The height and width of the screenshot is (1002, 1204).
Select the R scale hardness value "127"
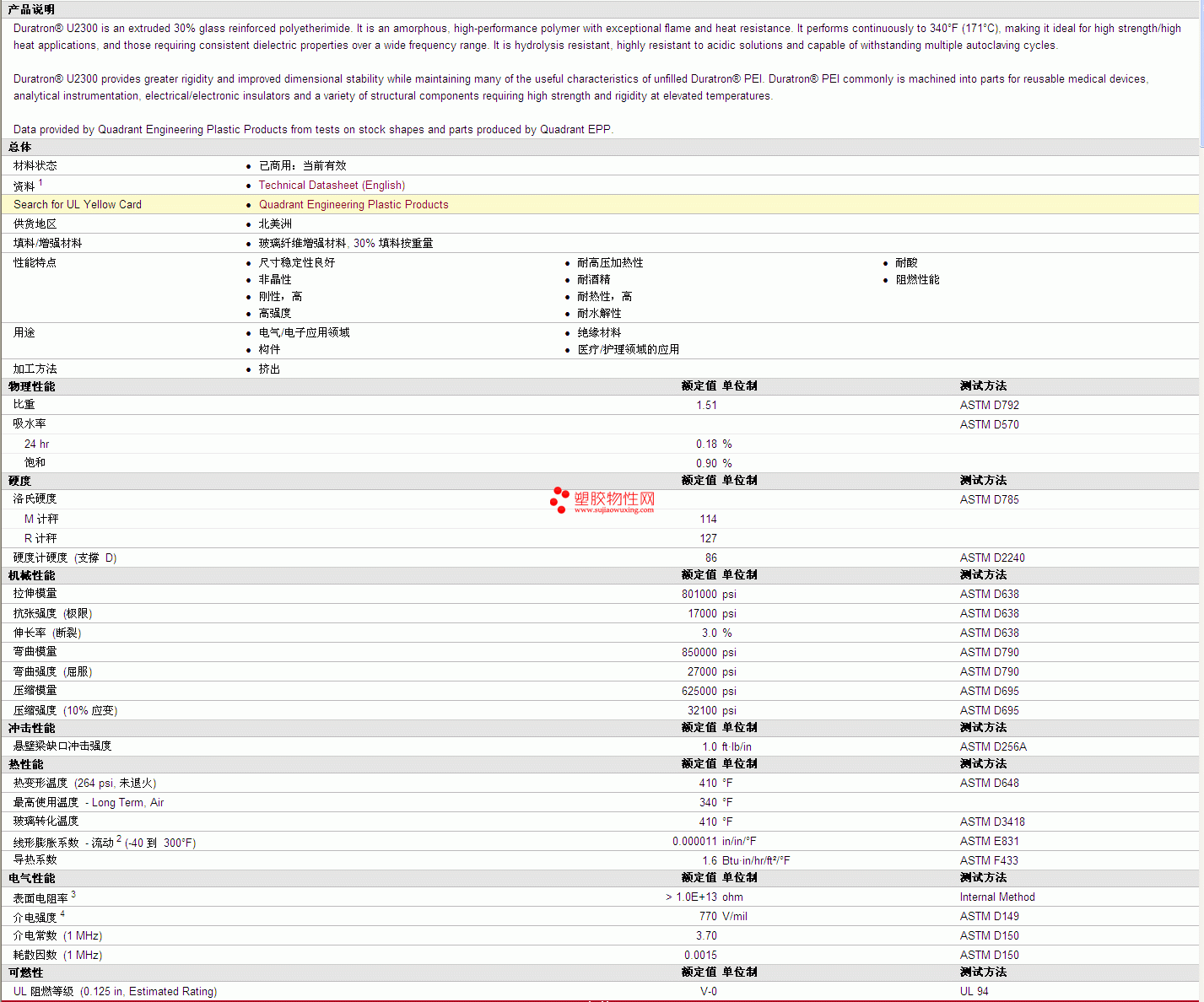pos(709,539)
